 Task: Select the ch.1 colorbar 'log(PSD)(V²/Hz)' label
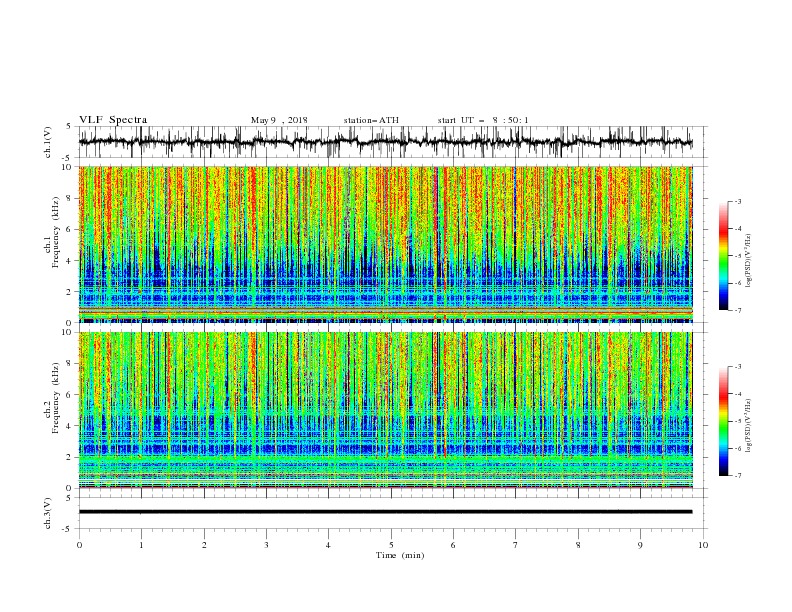748,261
